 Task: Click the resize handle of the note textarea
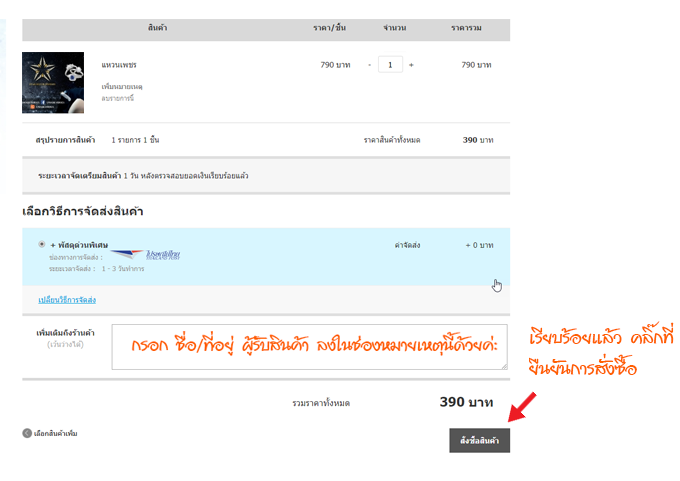click(x=503, y=366)
